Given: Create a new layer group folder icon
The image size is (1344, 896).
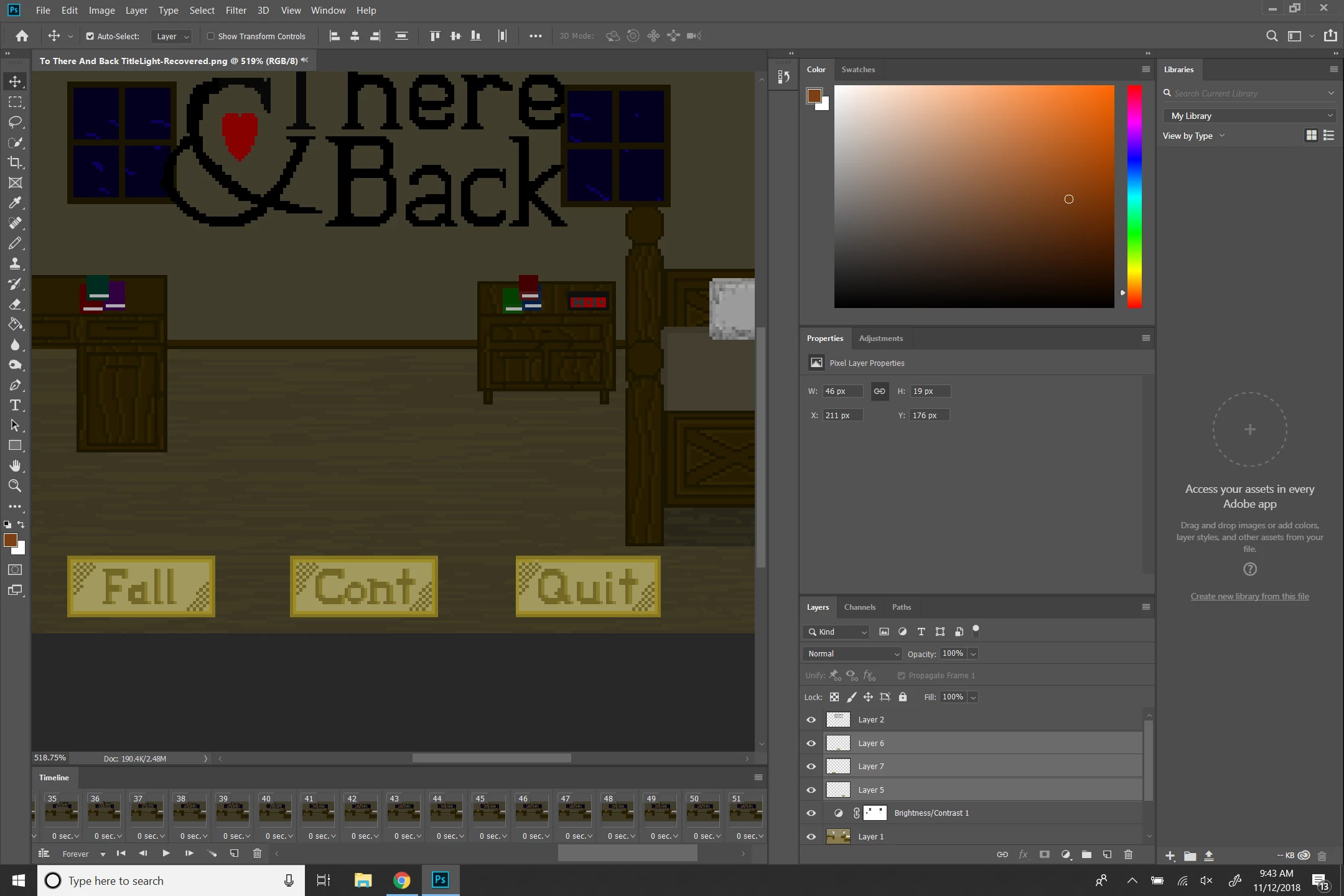Looking at the screenshot, I should point(1086,854).
